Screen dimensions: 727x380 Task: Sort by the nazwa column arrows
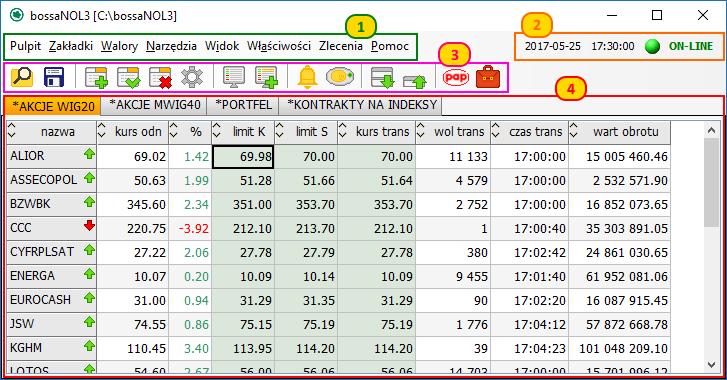12,132
